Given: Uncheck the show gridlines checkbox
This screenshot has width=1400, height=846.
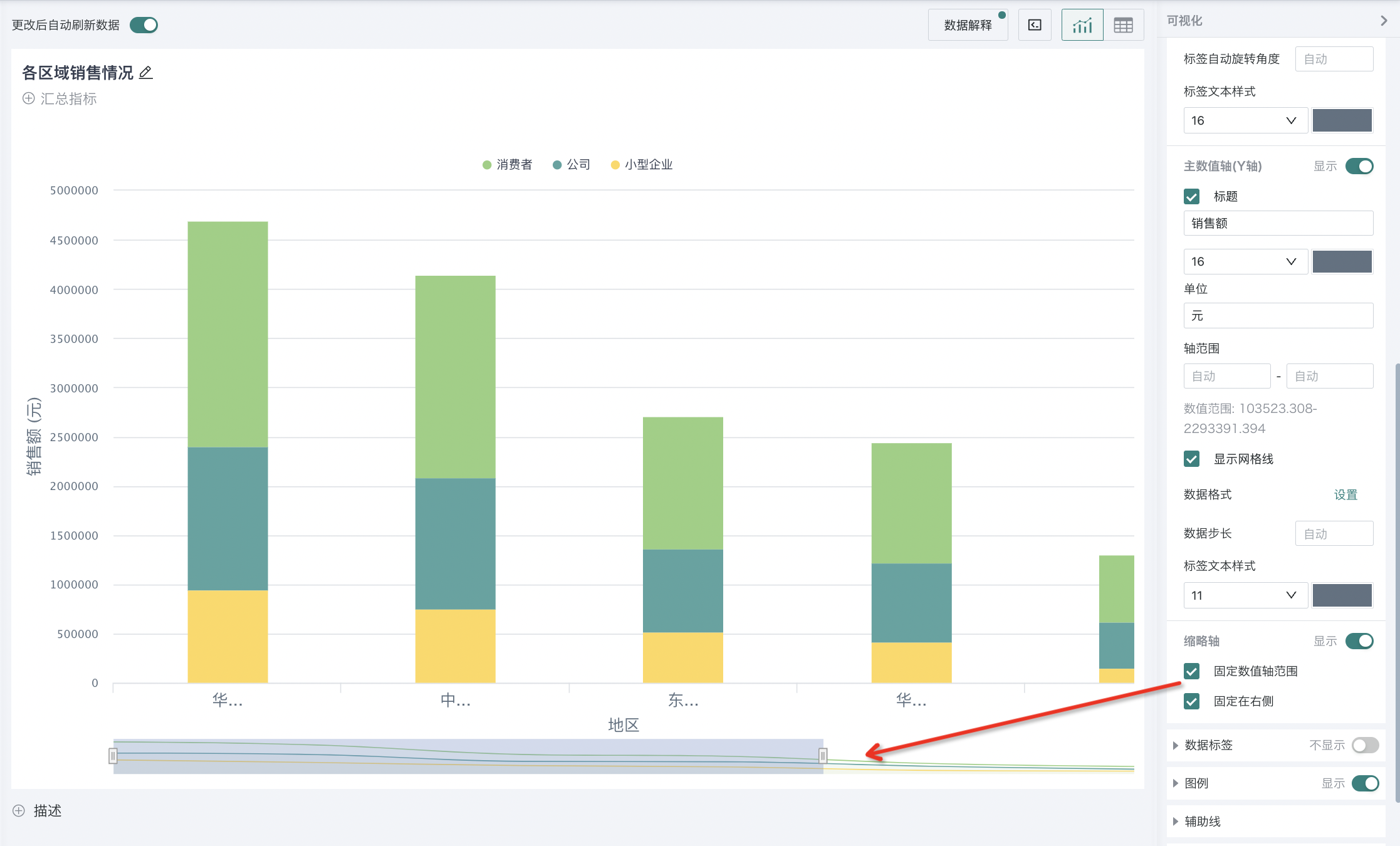Looking at the screenshot, I should 1191,459.
